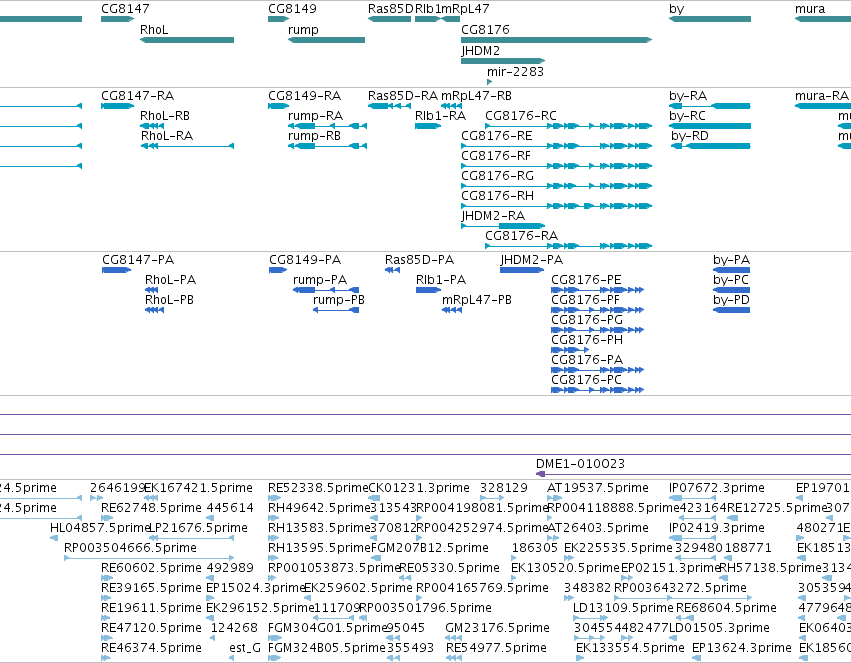Screen dimensions: 851x663
Task: Click the mura gene feature
Action: click(x=823, y=19)
